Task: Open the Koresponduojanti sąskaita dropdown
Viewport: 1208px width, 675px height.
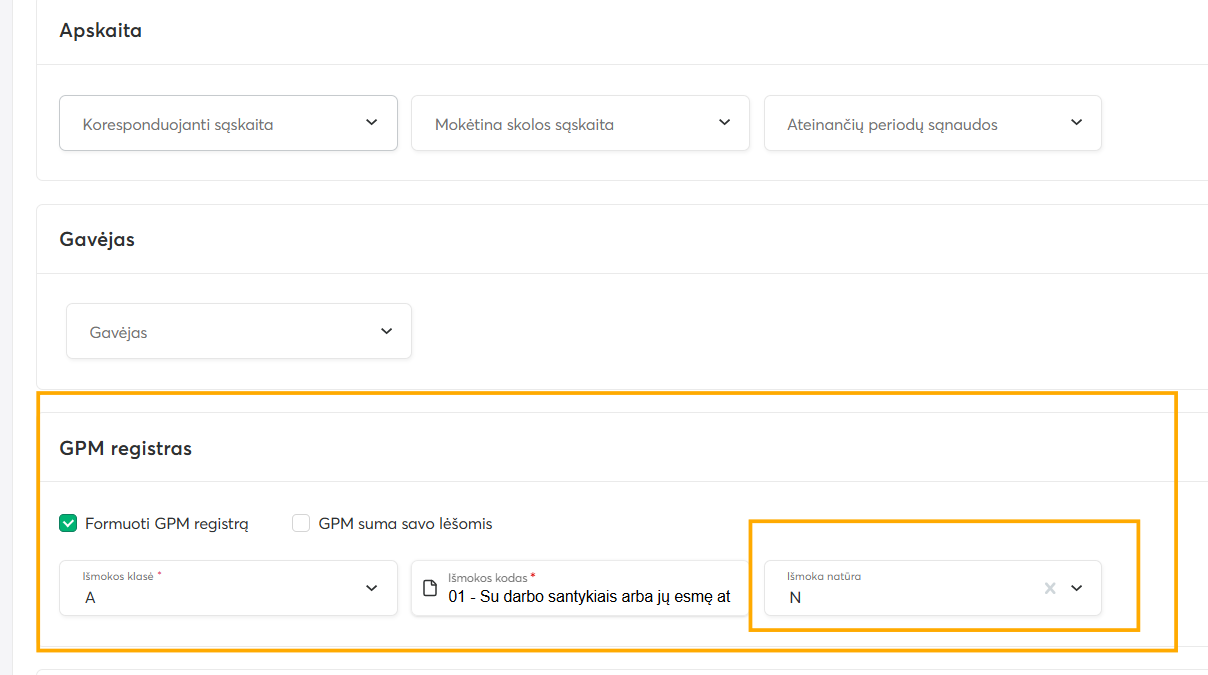Action: 228,124
